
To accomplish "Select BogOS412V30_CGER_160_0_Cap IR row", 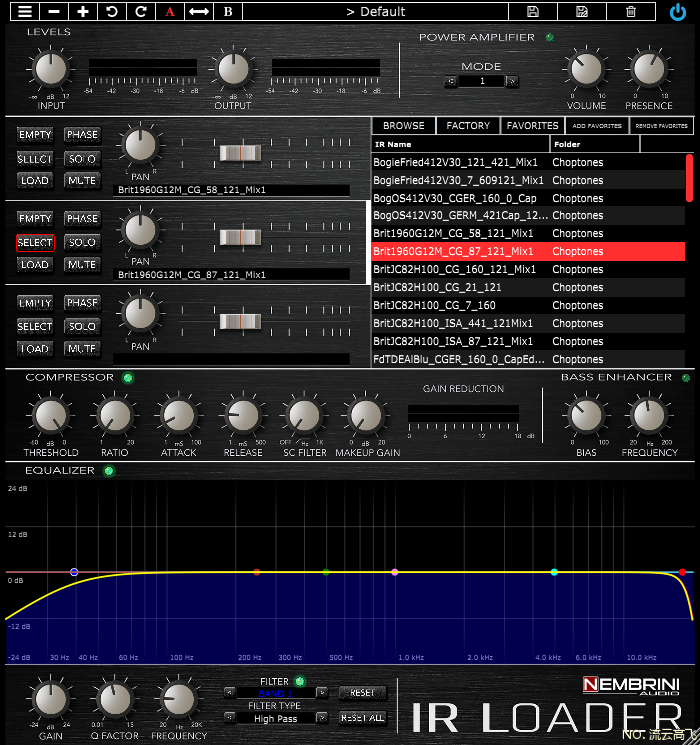I will [x=528, y=198].
